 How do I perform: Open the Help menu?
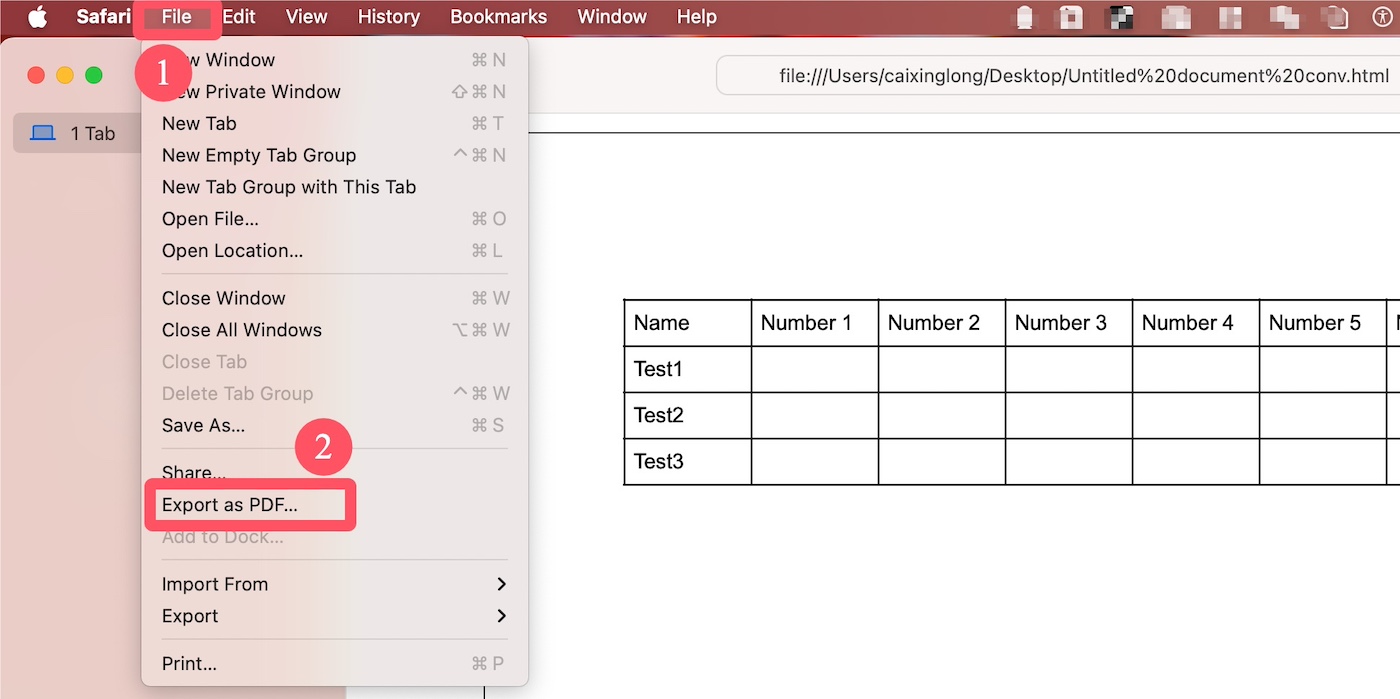(696, 16)
